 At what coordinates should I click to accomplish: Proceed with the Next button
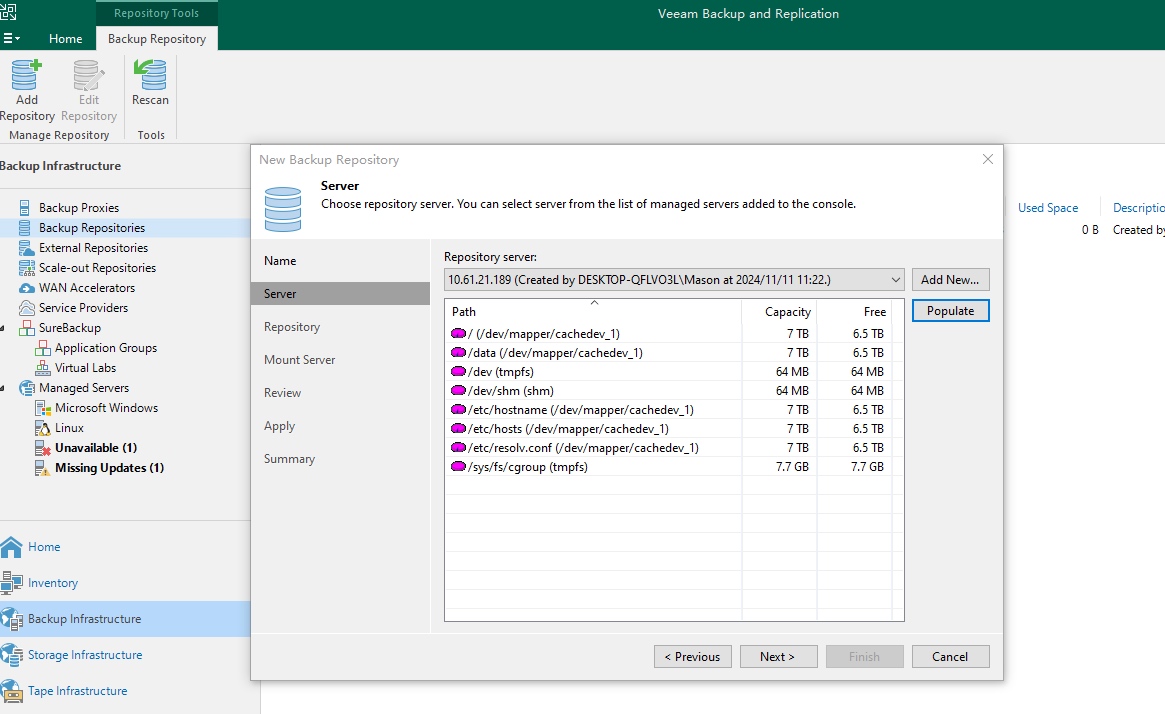(778, 657)
